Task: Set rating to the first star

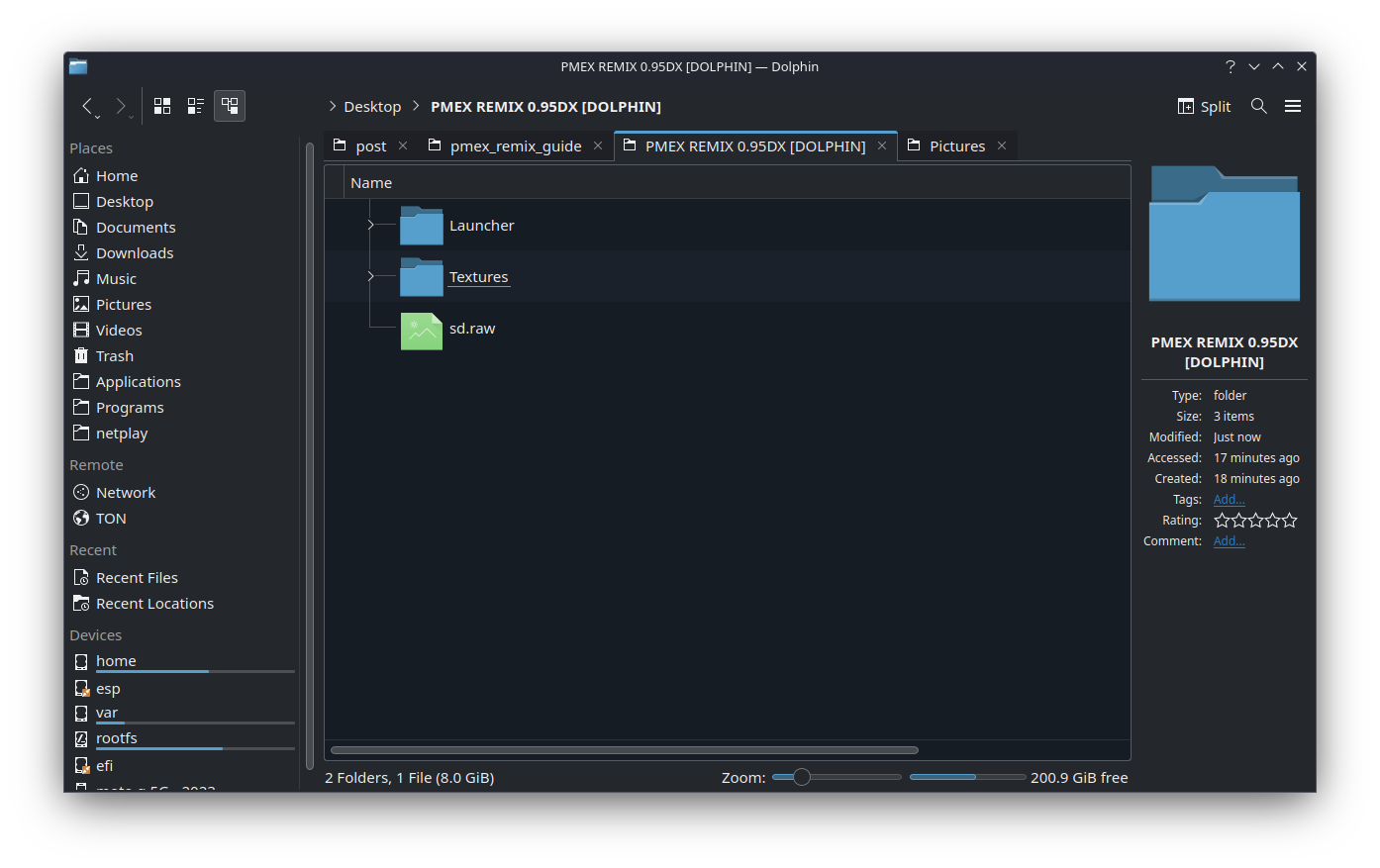Action: pyautogui.click(x=1222, y=521)
